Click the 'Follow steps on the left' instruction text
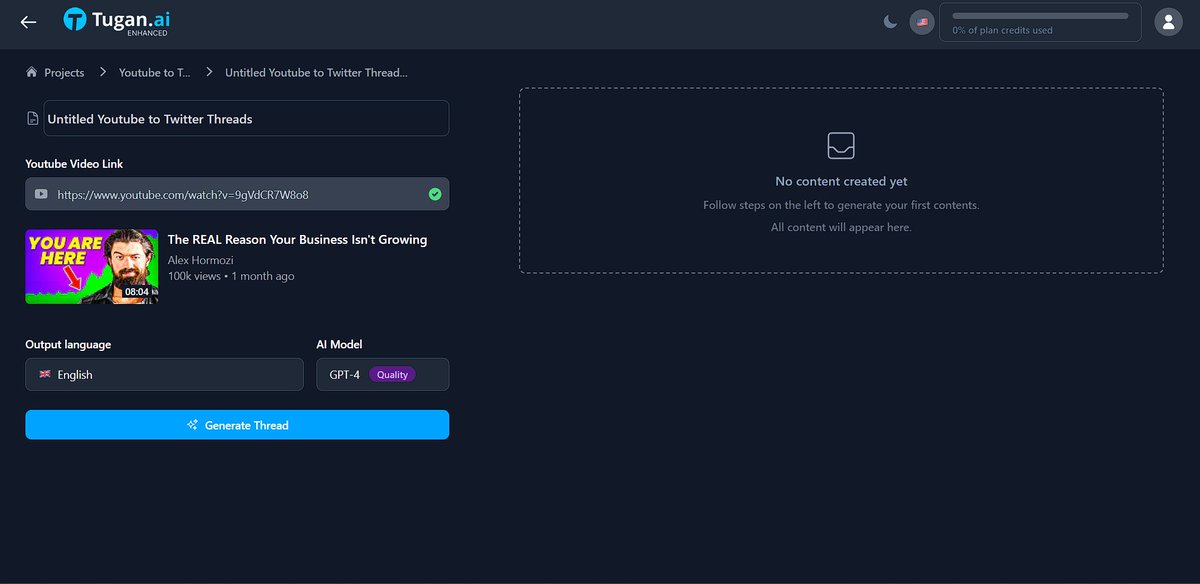 [841, 205]
